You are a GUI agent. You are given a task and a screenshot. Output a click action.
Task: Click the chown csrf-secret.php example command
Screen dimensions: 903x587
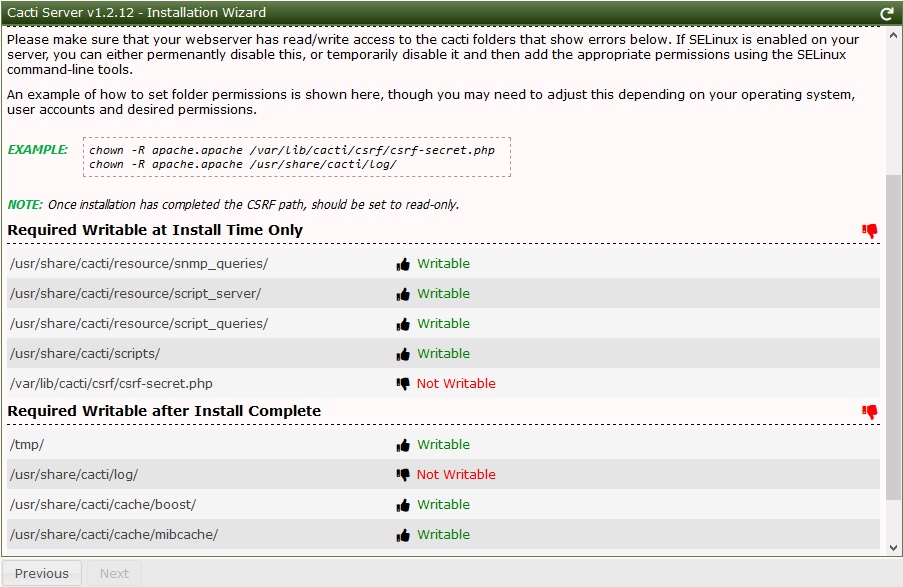coord(292,150)
